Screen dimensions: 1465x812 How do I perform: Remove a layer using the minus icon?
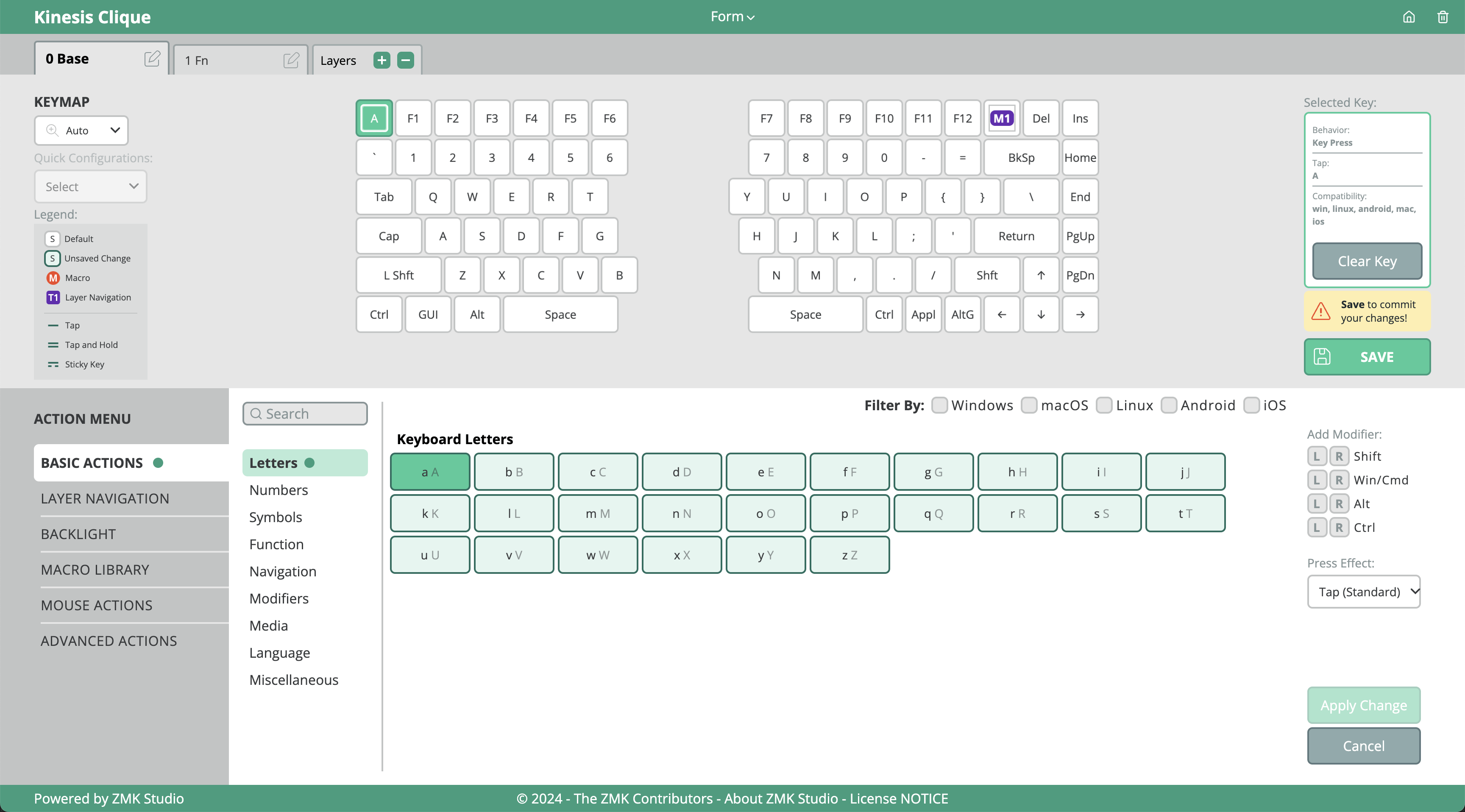406,60
